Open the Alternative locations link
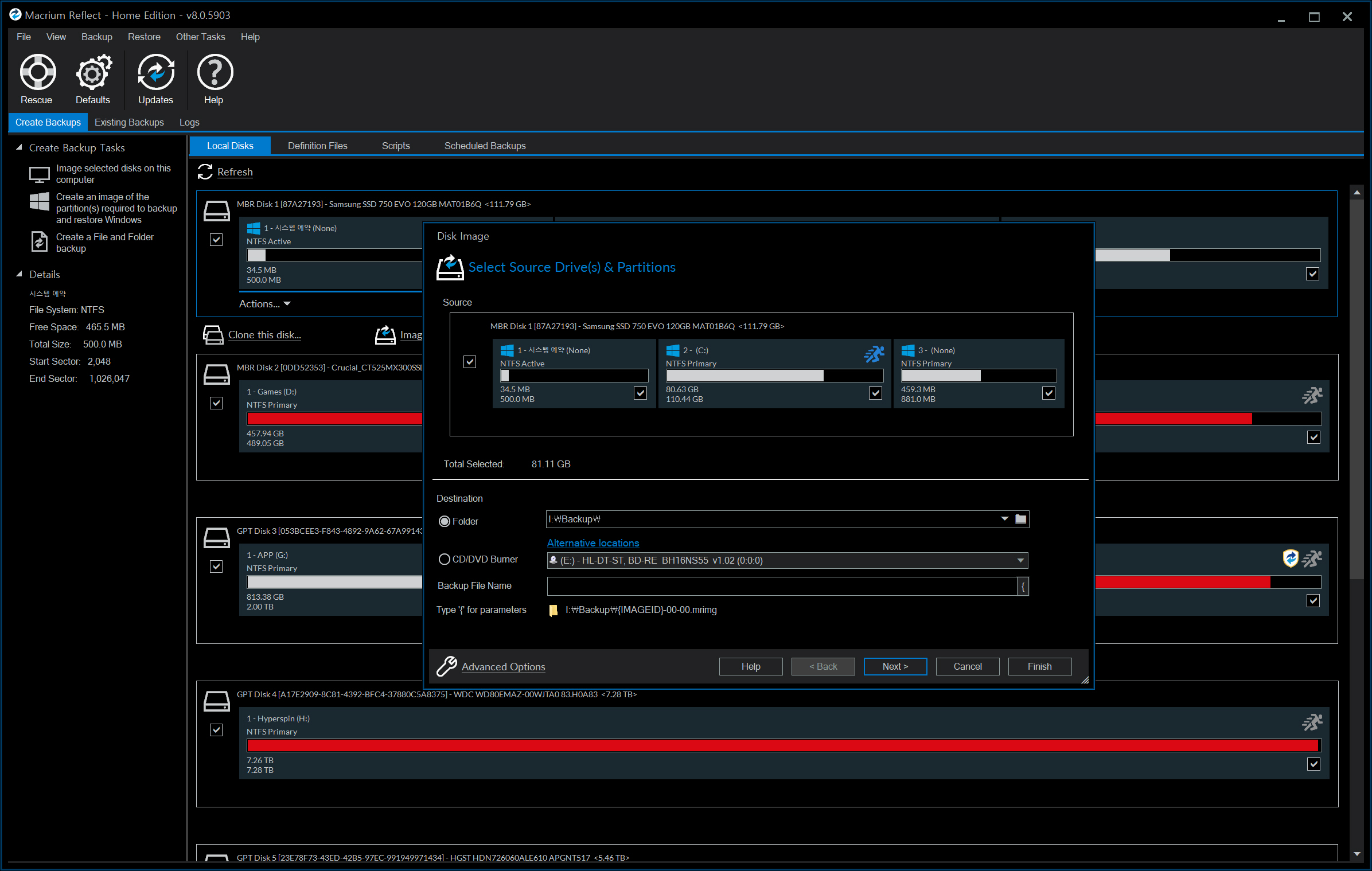The height and width of the screenshot is (871, 1372). coord(593,542)
